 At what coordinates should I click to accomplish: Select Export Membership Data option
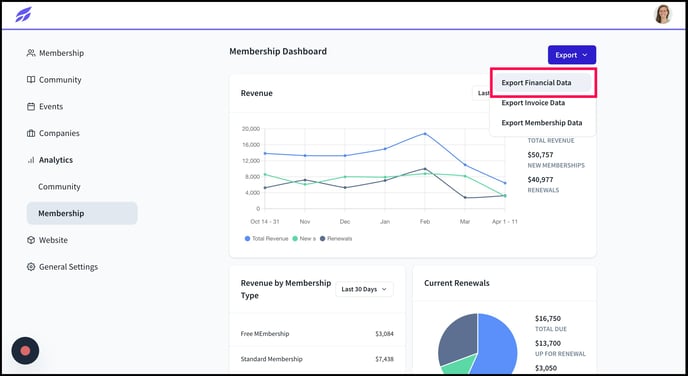541,123
